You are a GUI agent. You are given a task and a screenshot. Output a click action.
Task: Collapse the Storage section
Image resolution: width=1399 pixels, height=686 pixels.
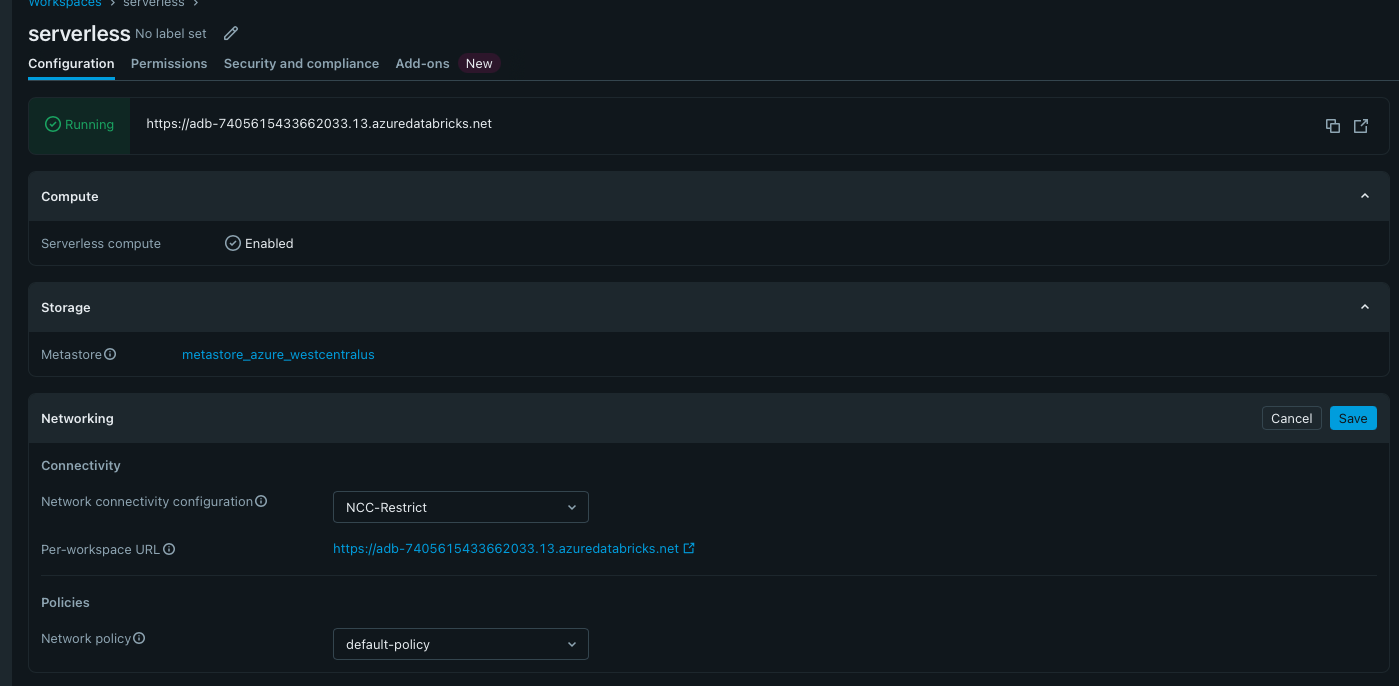coord(1365,307)
